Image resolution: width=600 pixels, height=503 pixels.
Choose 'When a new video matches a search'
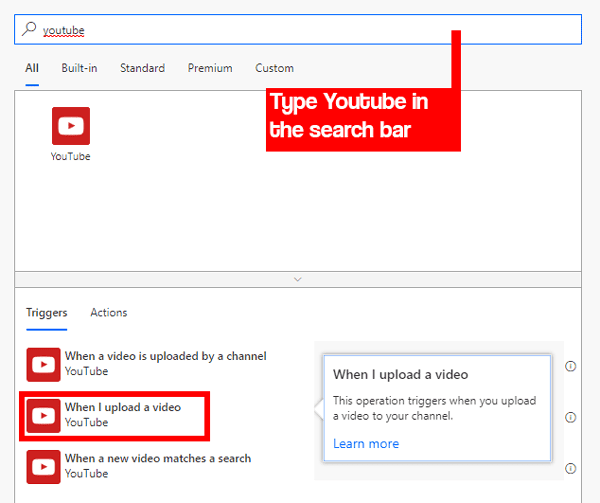pos(158,458)
